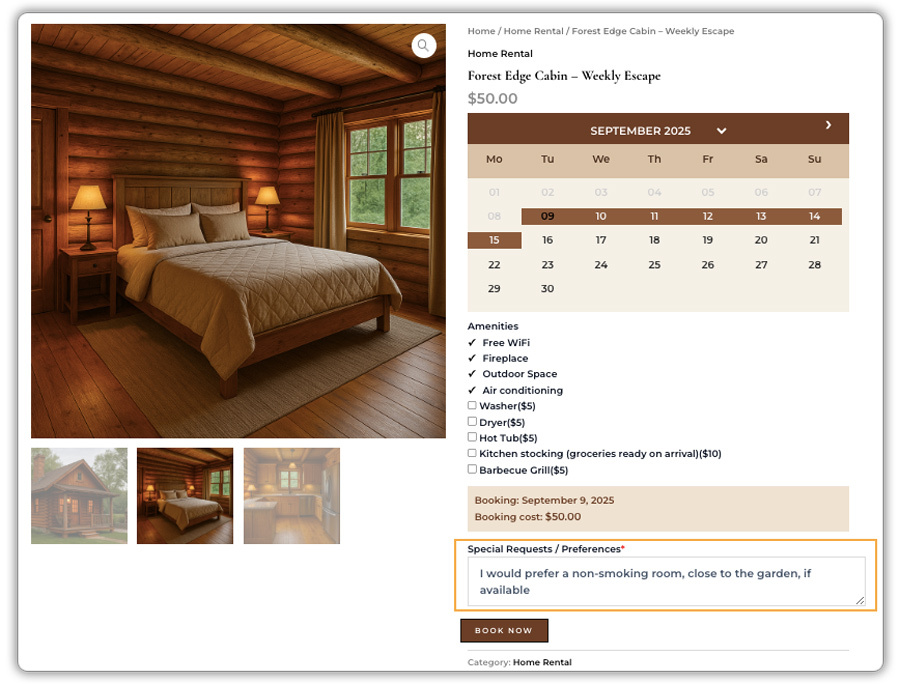Toggle the Hot Tub ($5) add-on
Image resolution: width=900 pixels, height=684 pixels.
click(x=471, y=436)
